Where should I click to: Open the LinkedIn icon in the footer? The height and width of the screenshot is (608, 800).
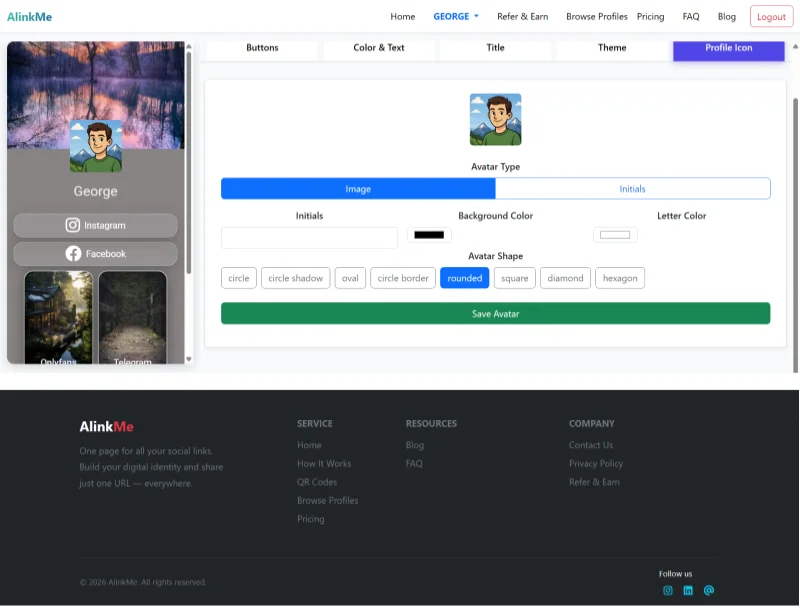tap(688, 591)
